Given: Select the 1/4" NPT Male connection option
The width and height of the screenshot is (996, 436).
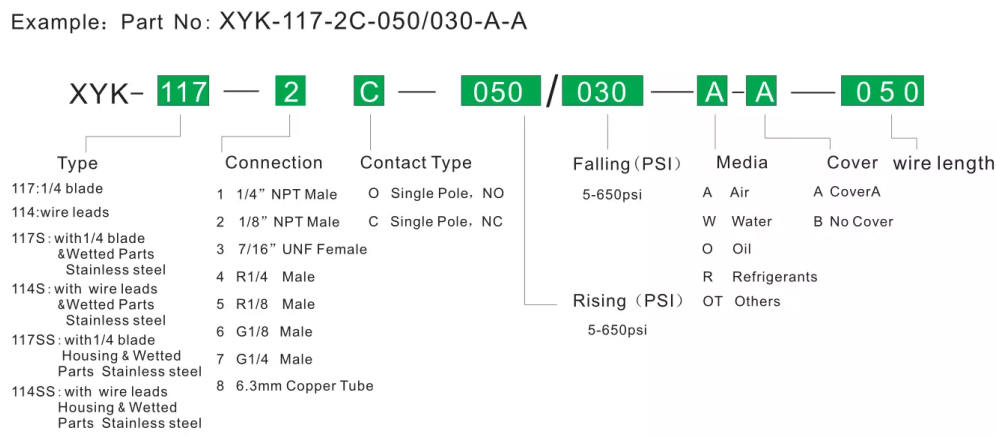Looking at the screenshot, I should click(277, 194).
